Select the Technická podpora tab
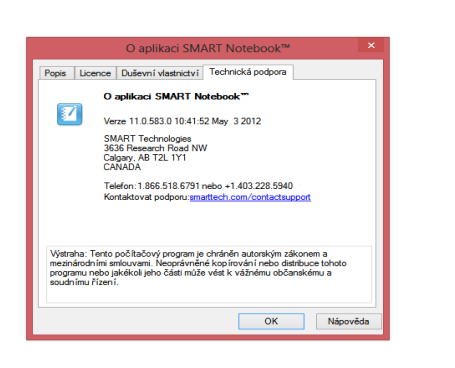The height and width of the screenshot is (368, 455). pyautogui.click(x=248, y=72)
